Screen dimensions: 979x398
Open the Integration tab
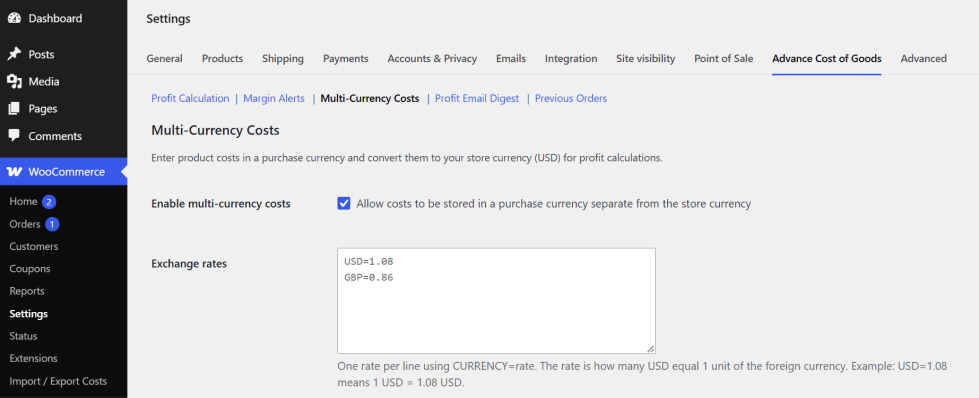point(571,59)
